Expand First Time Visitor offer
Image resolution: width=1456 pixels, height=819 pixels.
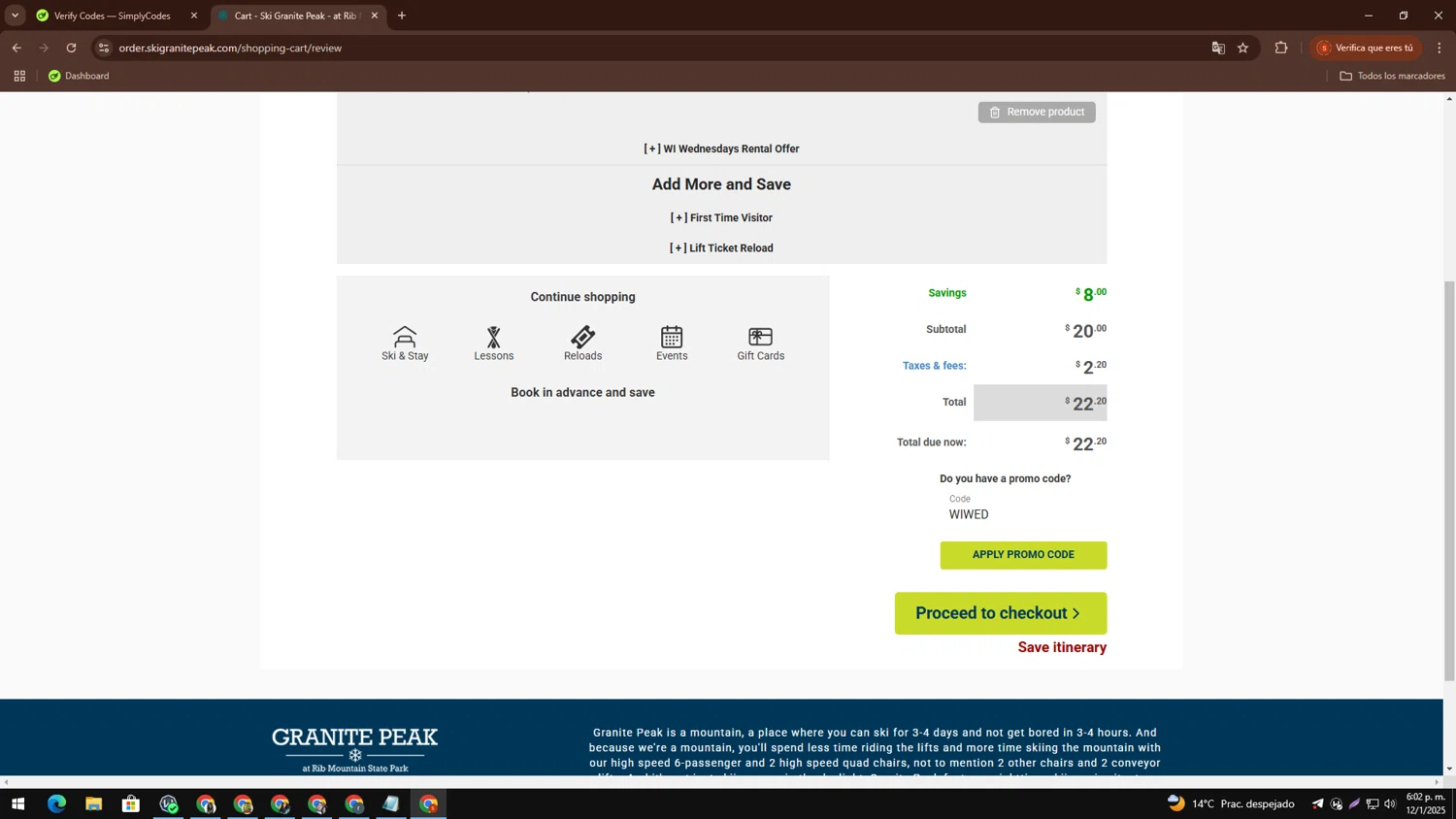pyautogui.click(x=721, y=218)
